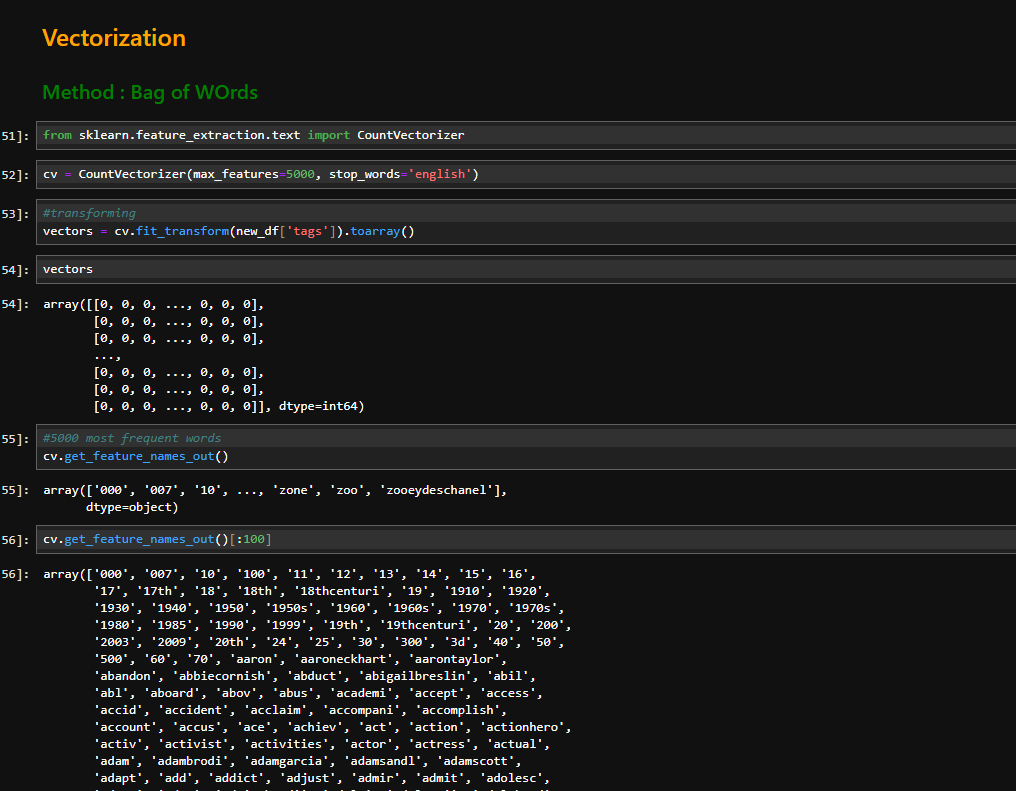Click the output prompt of cell 55
The image size is (1016, 791).
click(x=15, y=490)
